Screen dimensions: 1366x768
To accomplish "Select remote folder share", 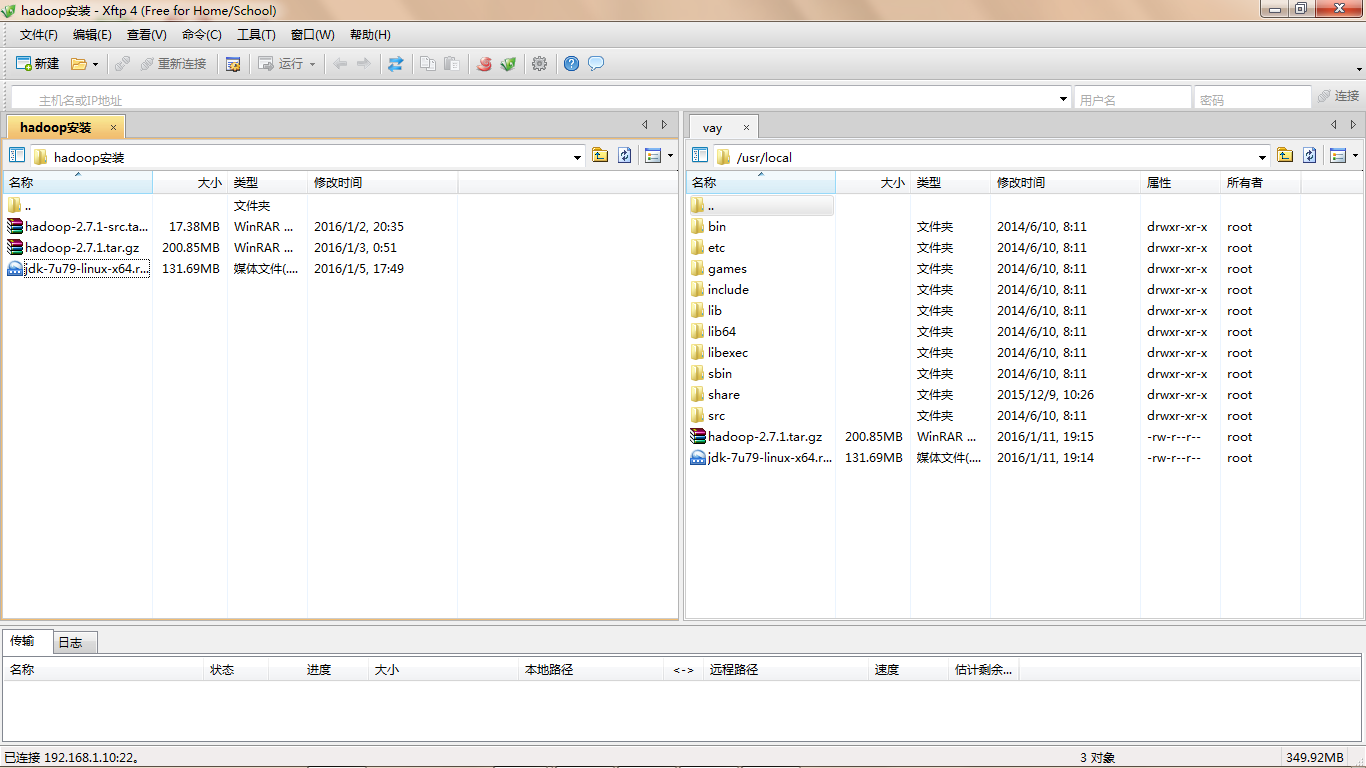I will coord(715,395).
